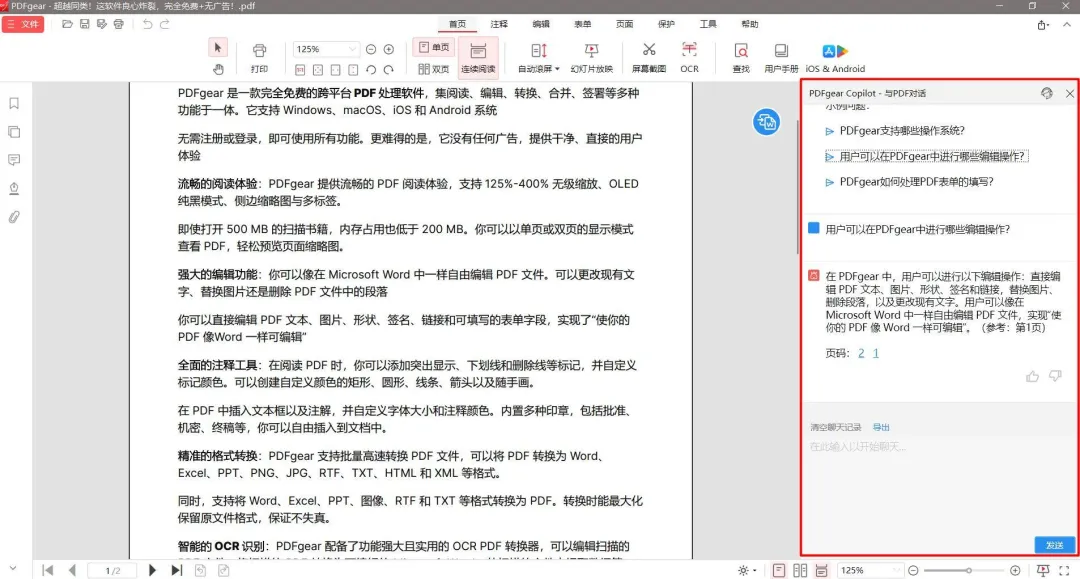
Task: Open the 文件 file menu
Action: tap(23, 24)
